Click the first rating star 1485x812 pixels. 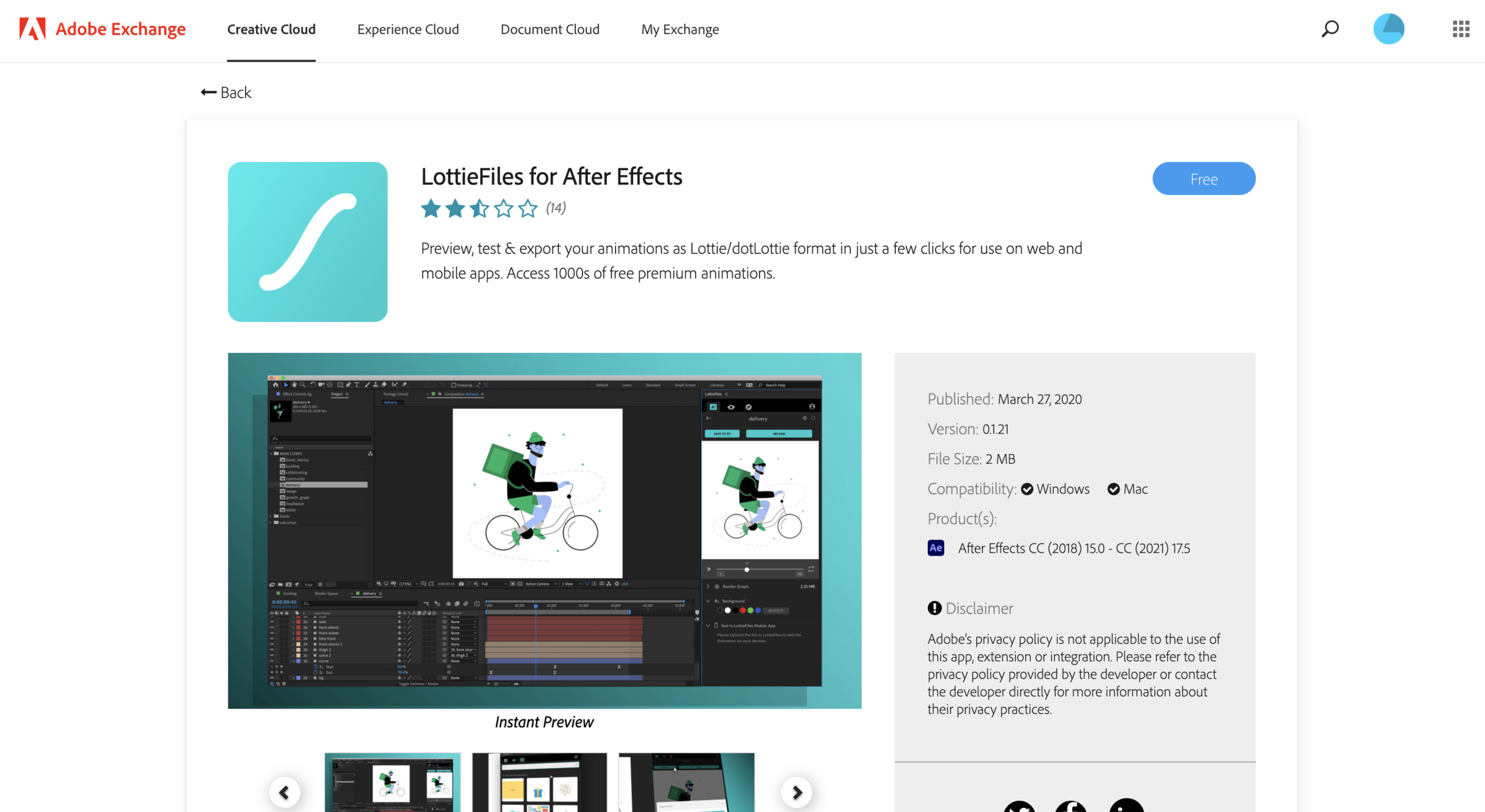click(431, 208)
